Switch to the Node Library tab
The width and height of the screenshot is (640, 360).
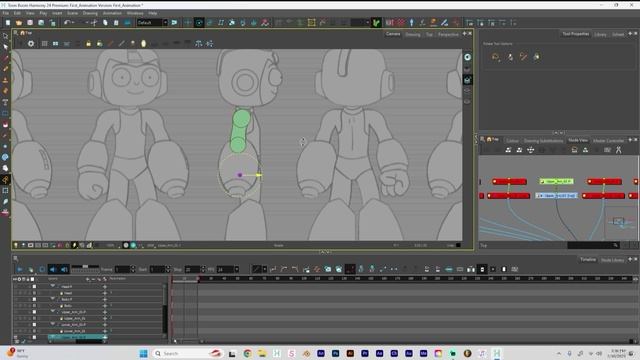coord(612,260)
